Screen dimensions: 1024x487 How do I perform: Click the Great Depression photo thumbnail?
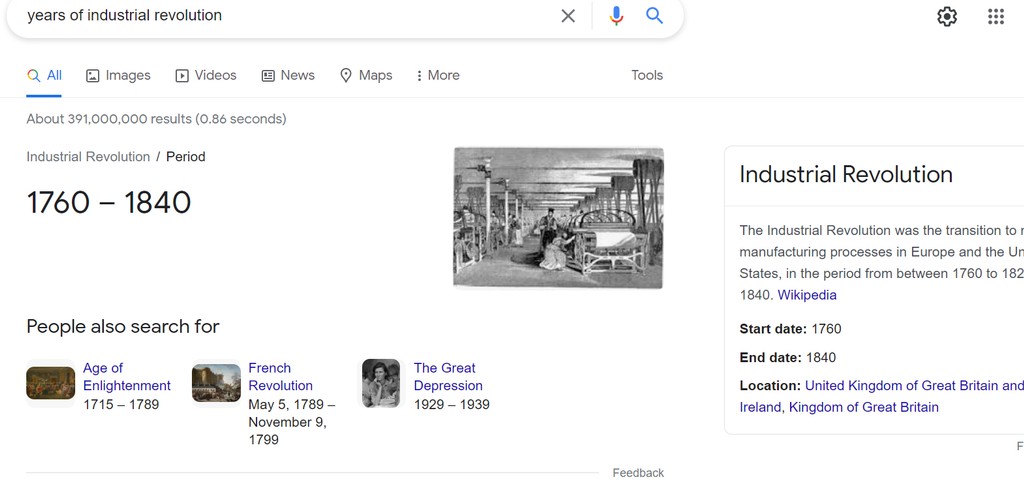click(381, 383)
